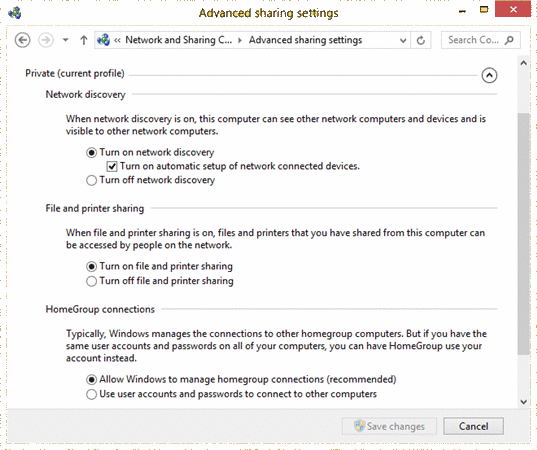Click the window's title bar network icon
This screenshot has width=537, height=450.
pos(15,13)
